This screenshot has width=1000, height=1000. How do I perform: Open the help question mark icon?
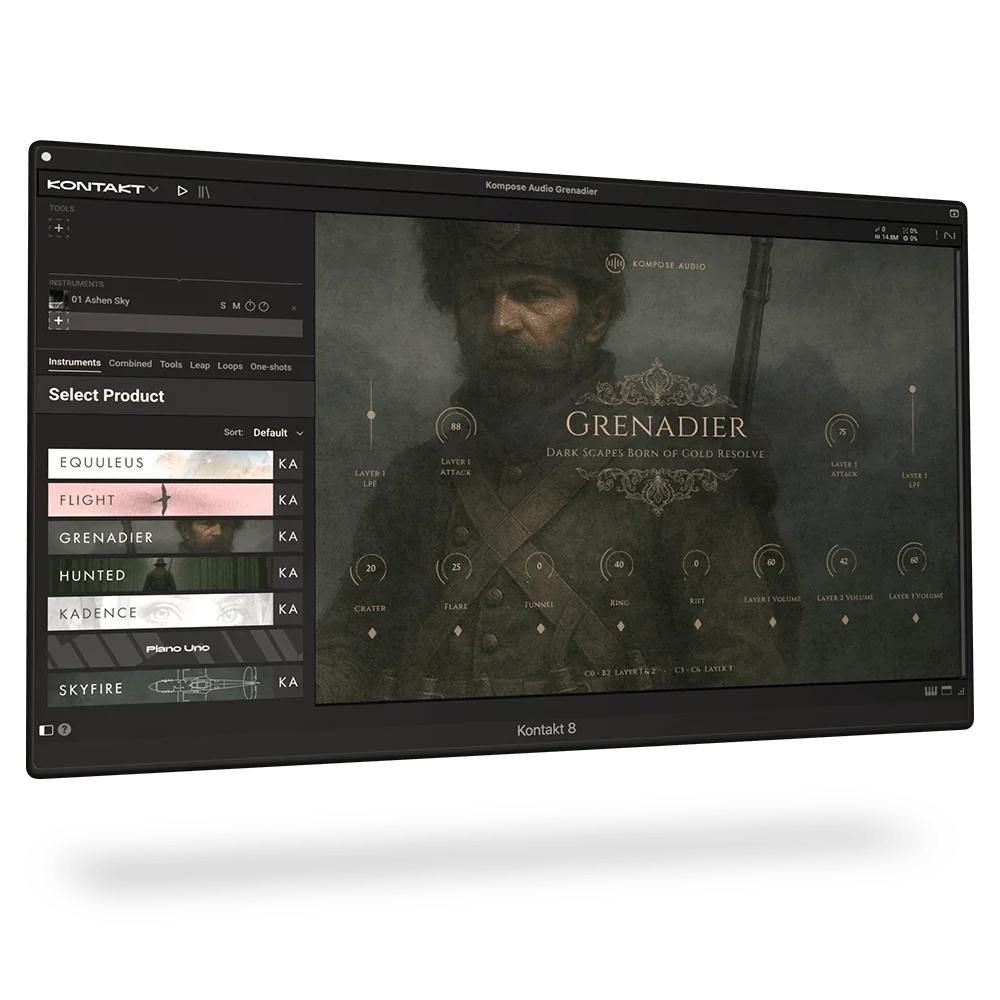pos(64,730)
